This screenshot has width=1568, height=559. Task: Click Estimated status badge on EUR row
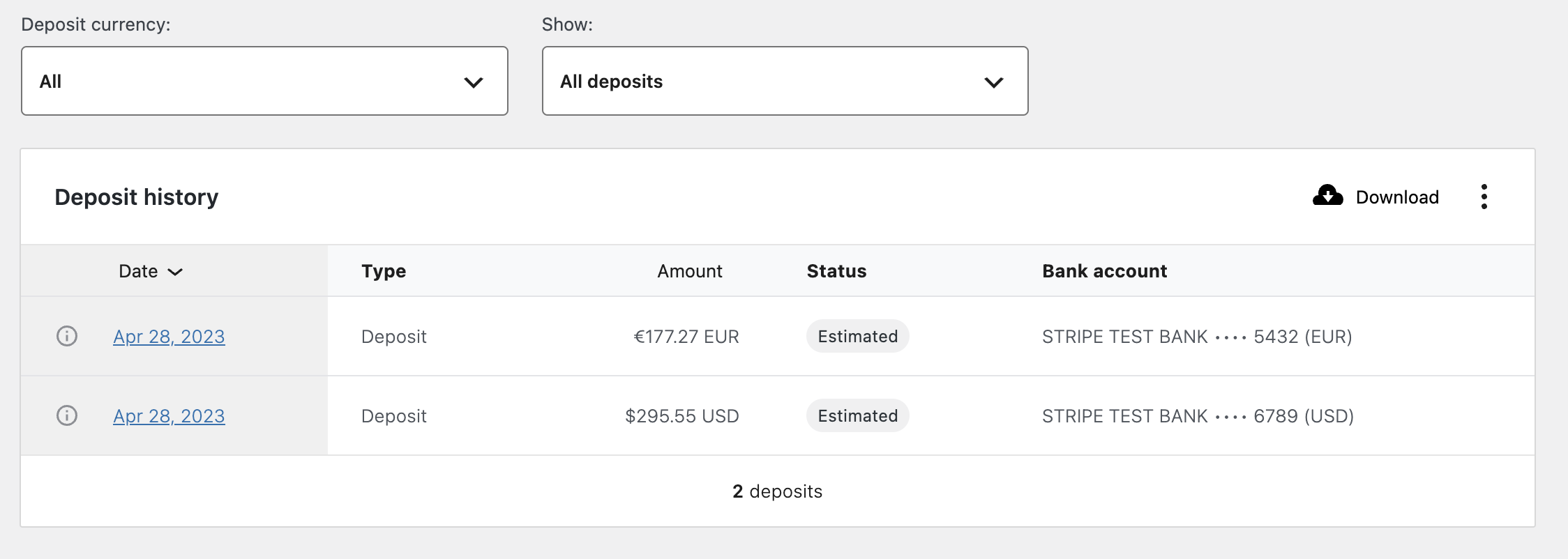(x=857, y=336)
